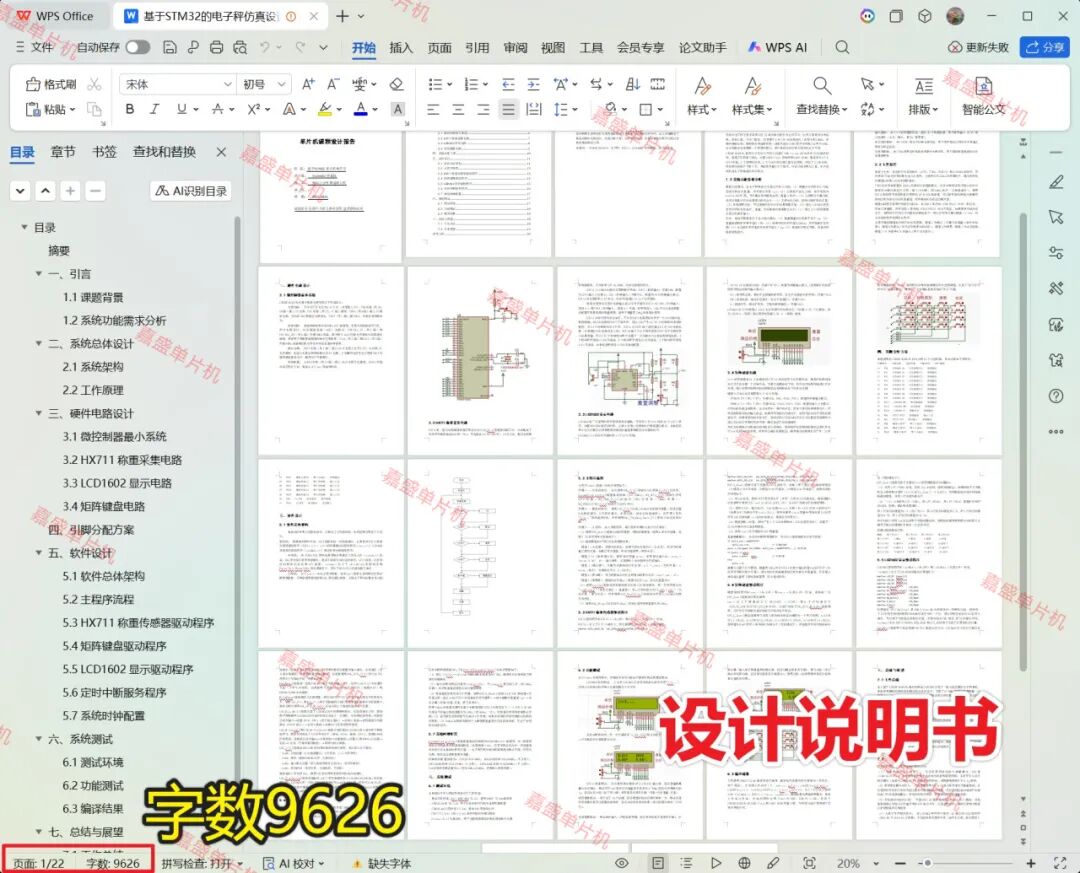The image size is (1080, 873).
Task: Collapse the 三、硬件电路设计 outline node
Action: pos(39,413)
